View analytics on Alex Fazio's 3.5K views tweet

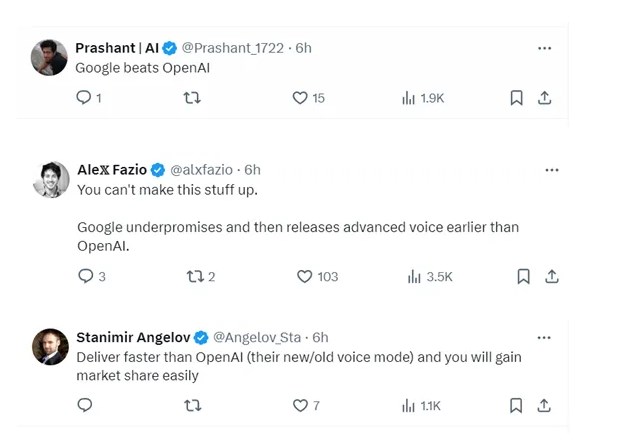pos(415,277)
